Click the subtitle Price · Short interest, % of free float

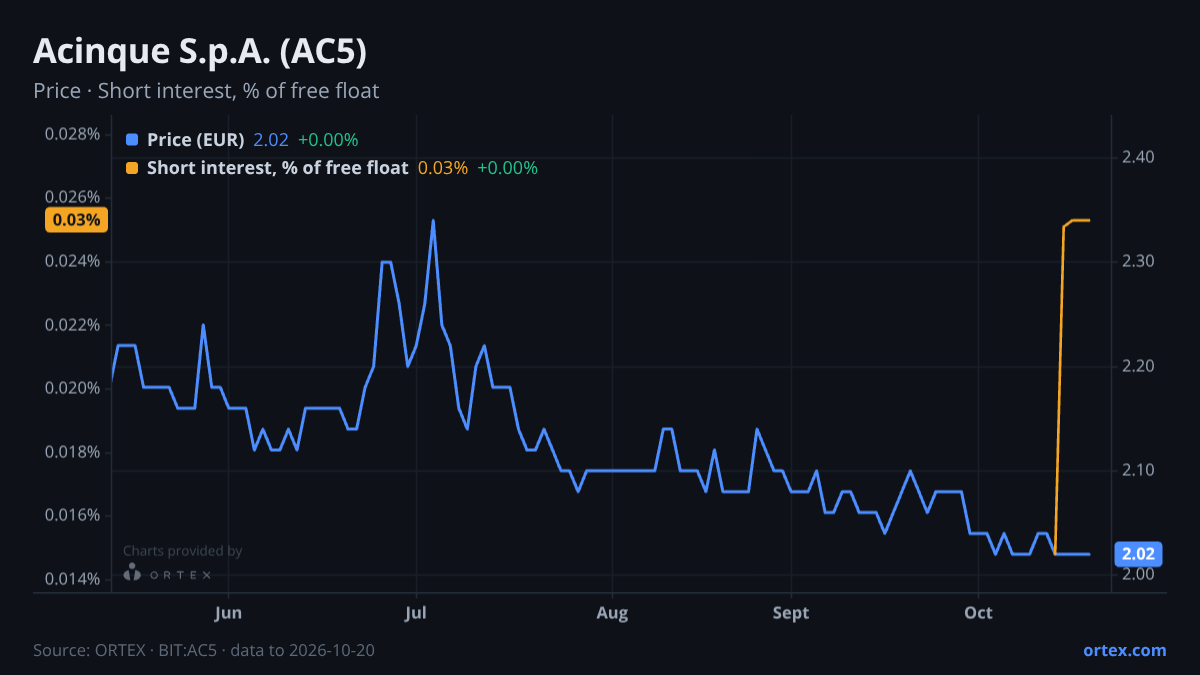tap(206, 91)
